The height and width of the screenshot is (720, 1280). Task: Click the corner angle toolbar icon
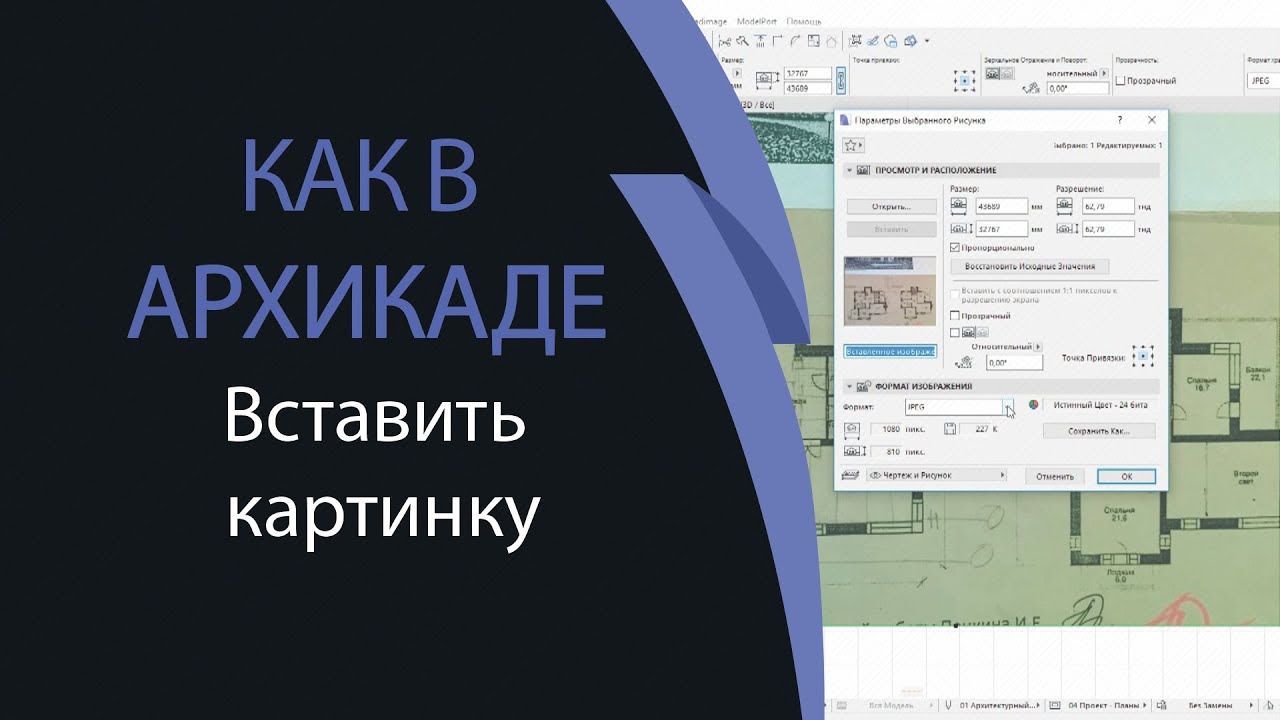point(778,41)
